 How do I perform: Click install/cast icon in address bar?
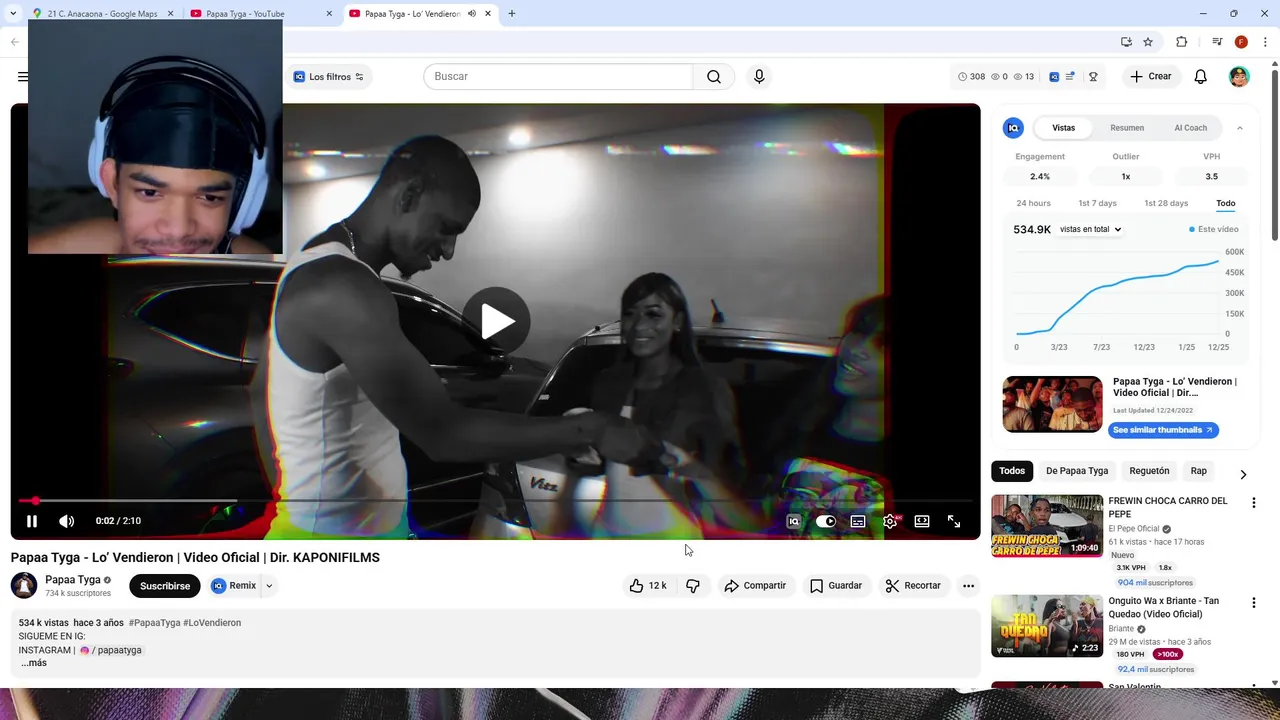(1126, 42)
